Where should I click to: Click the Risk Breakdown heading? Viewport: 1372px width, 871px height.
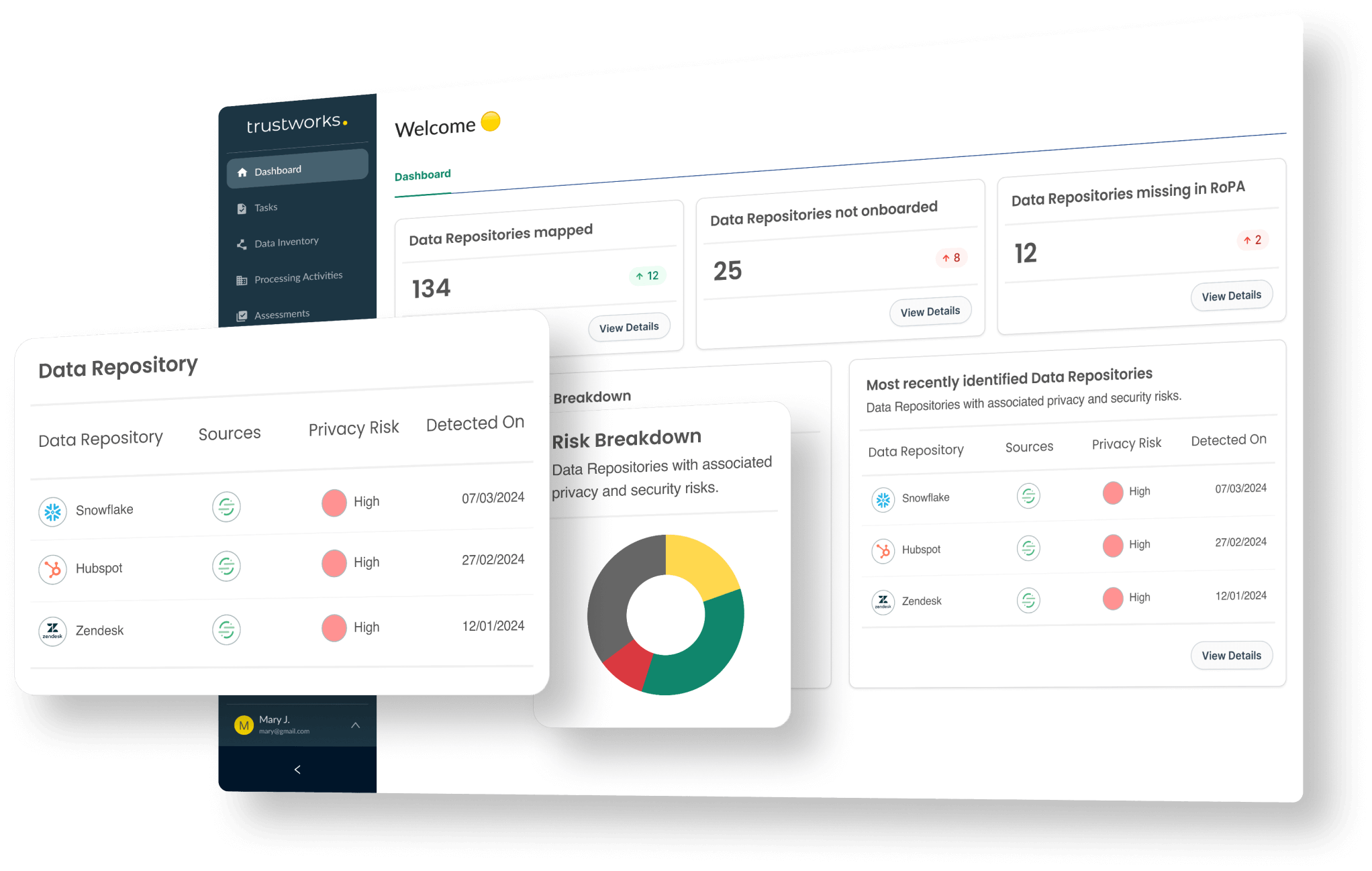[x=626, y=439]
